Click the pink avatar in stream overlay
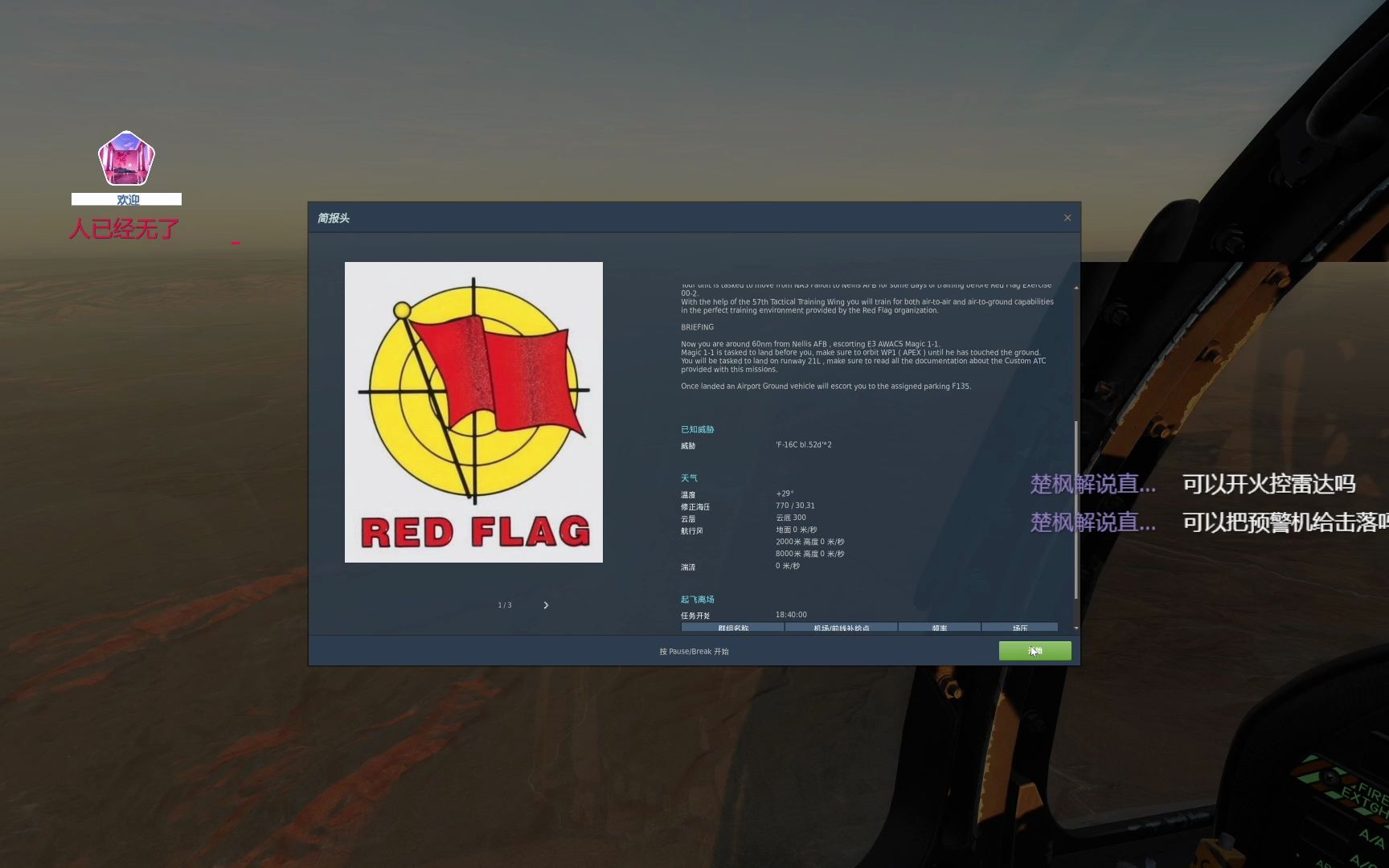This screenshot has height=868, width=1389. pyautogui.click(x=126, y=159)
